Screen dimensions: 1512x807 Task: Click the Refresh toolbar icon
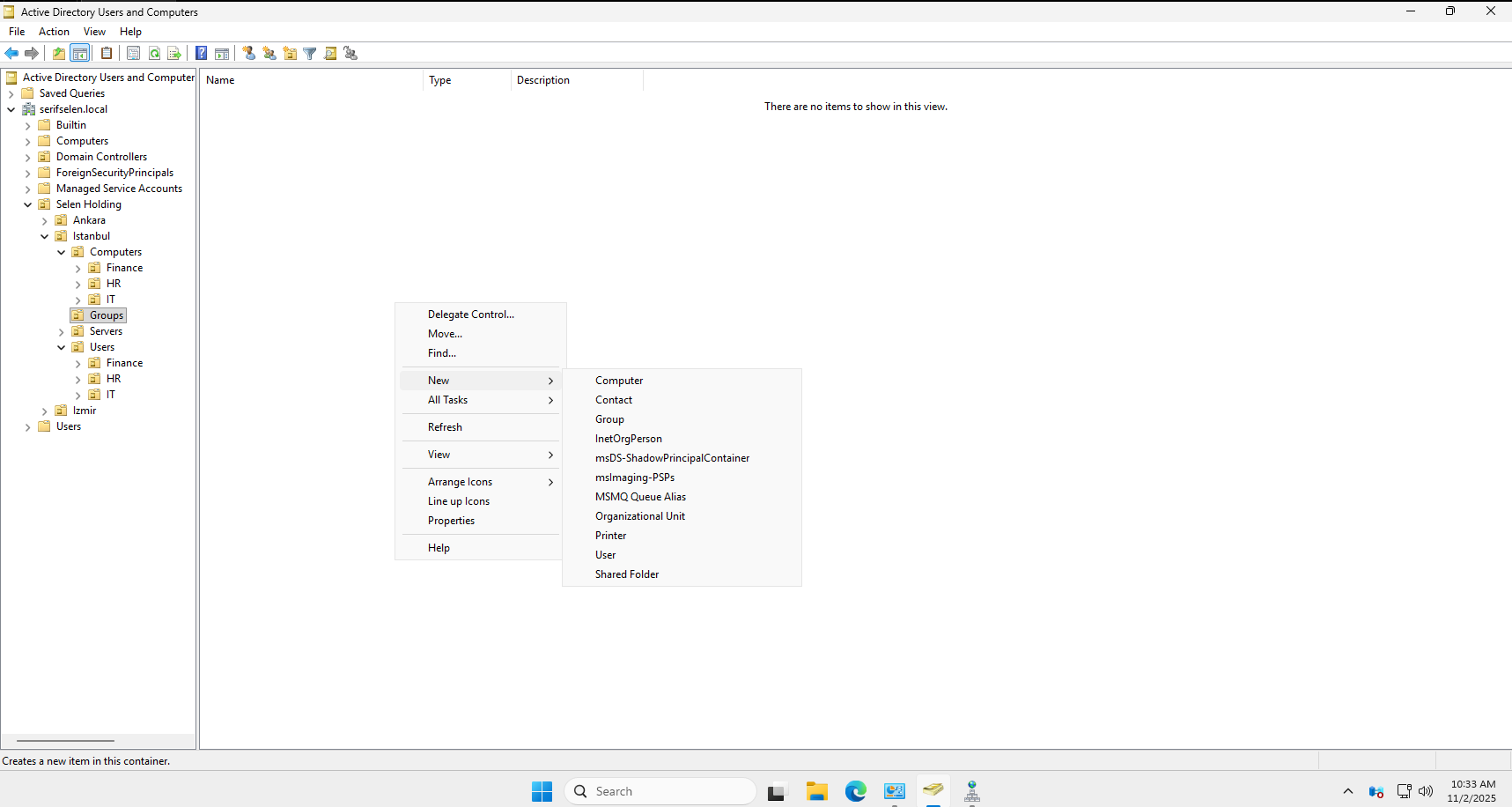tap(154, 54)
